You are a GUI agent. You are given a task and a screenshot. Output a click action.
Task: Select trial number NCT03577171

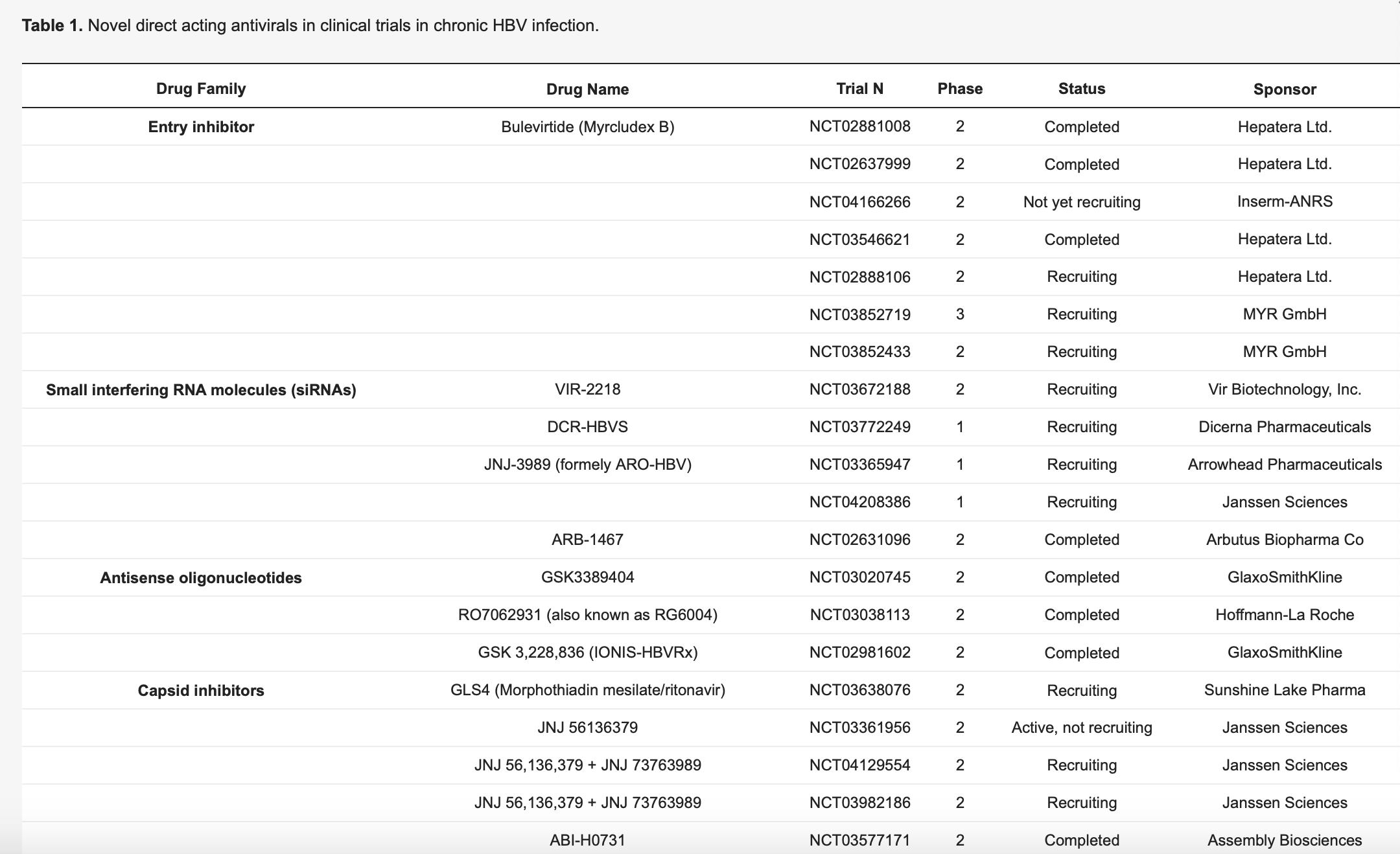860,840
